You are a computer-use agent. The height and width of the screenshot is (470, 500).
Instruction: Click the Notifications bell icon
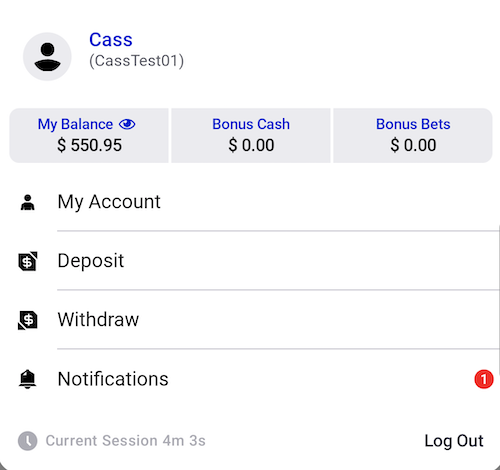click(x=27, y=379)
